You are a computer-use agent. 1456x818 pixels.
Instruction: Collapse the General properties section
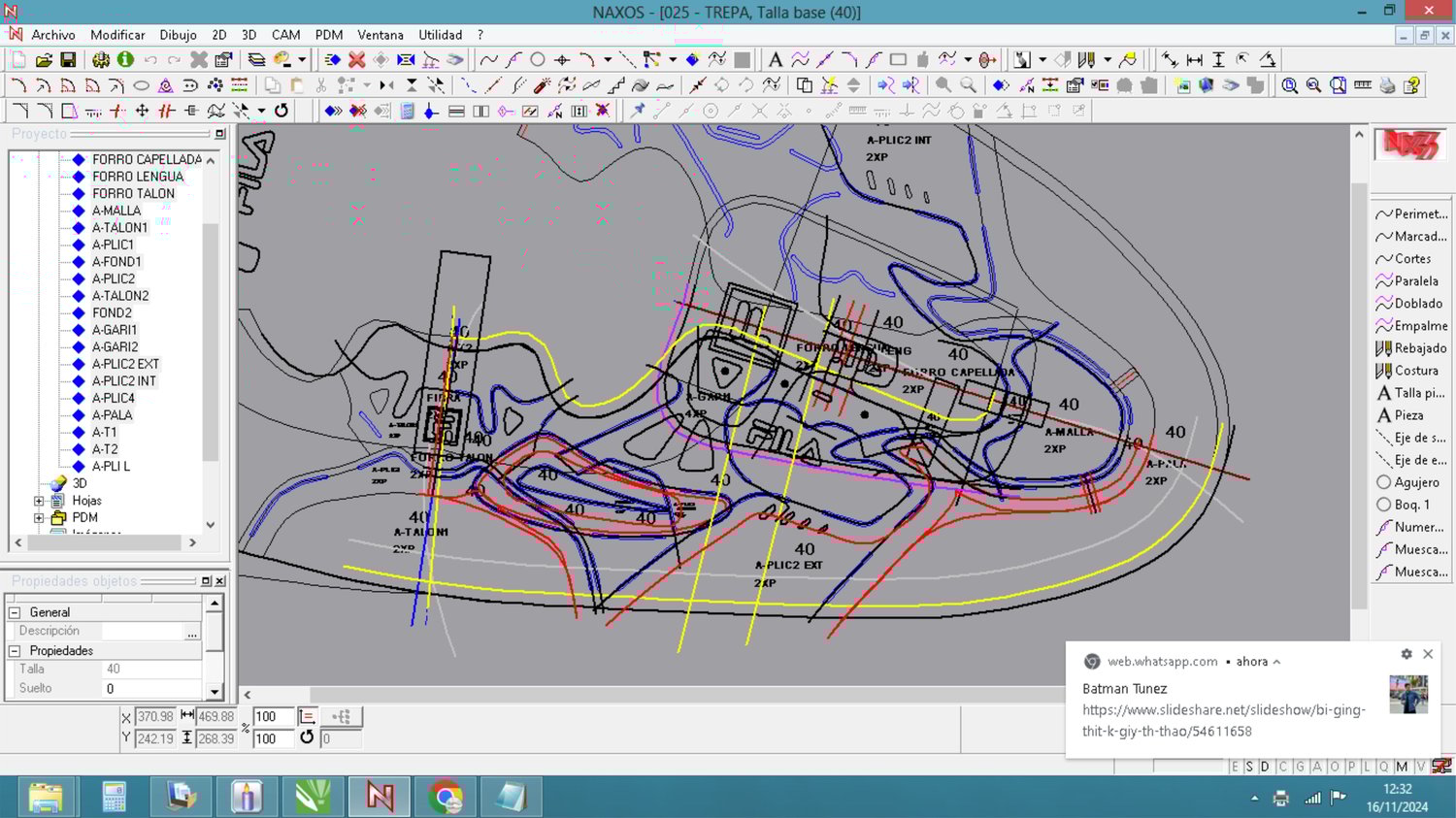[15, 612]
